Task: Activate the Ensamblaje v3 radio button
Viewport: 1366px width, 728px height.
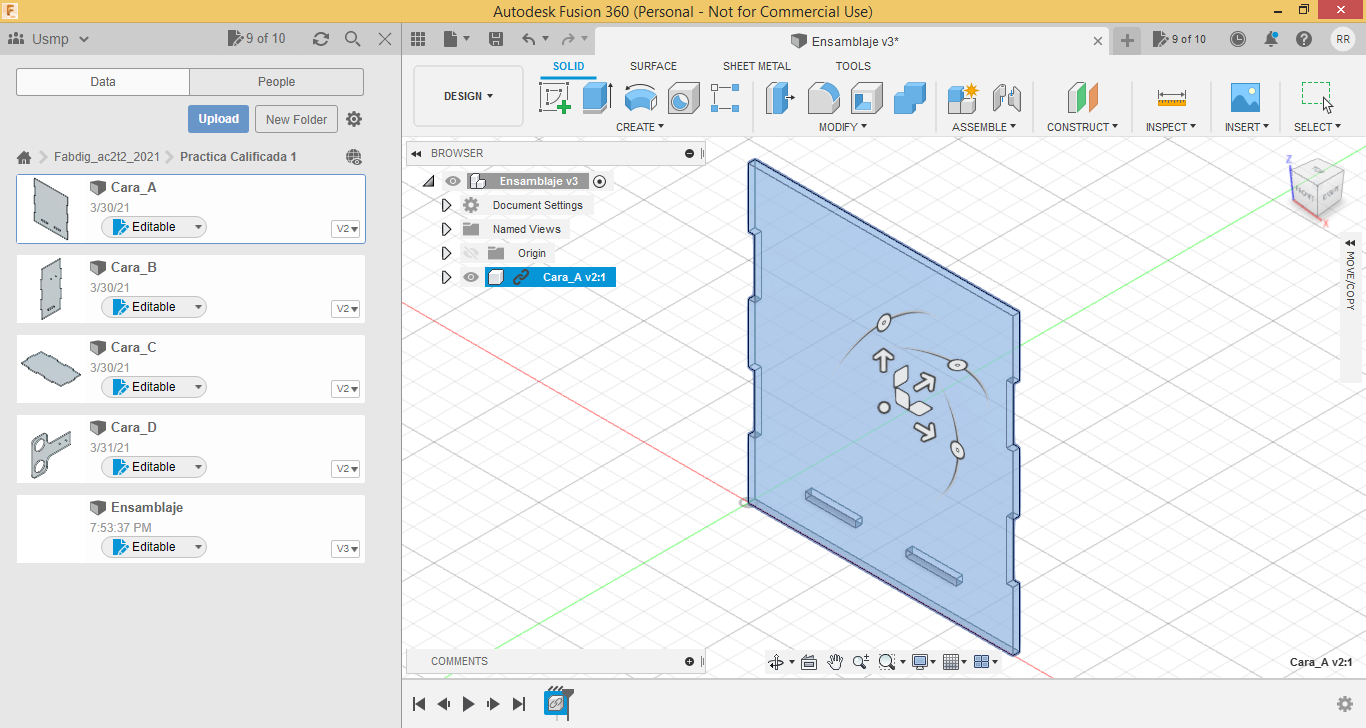Action: tap(599, 181)
